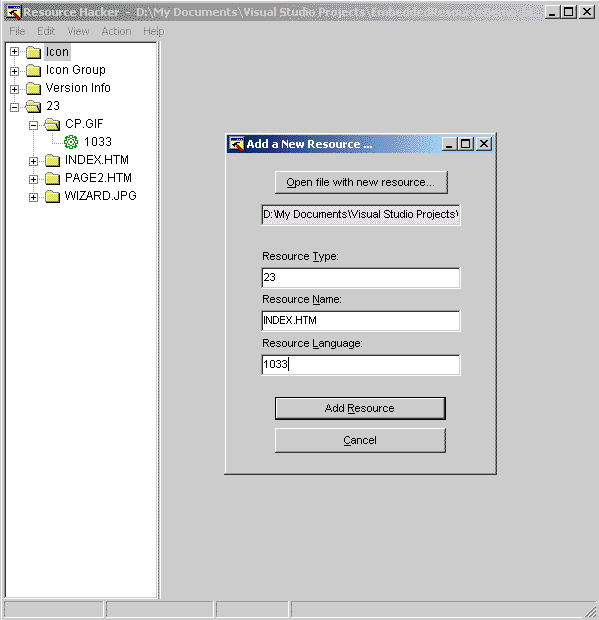Click the Version Info folder icon
This screenshot has height=620, width=599.
click(33, 88)
